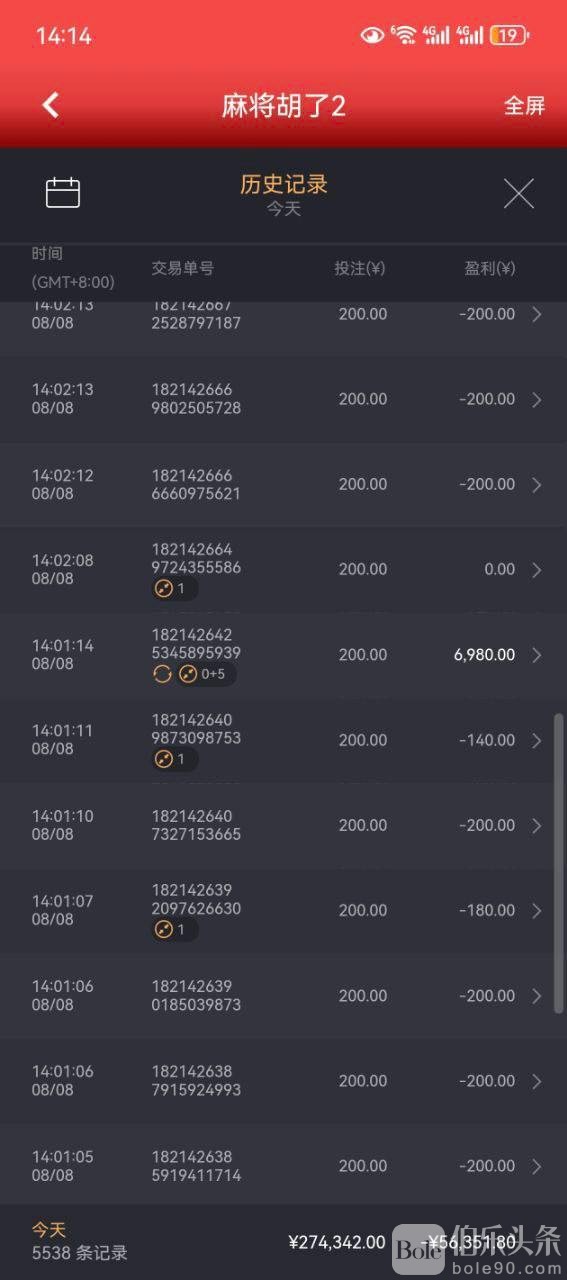The height and width of the screenshot is (1280, 567).
Task: Open the calendar date picker icon
Action: click(63, 192)
